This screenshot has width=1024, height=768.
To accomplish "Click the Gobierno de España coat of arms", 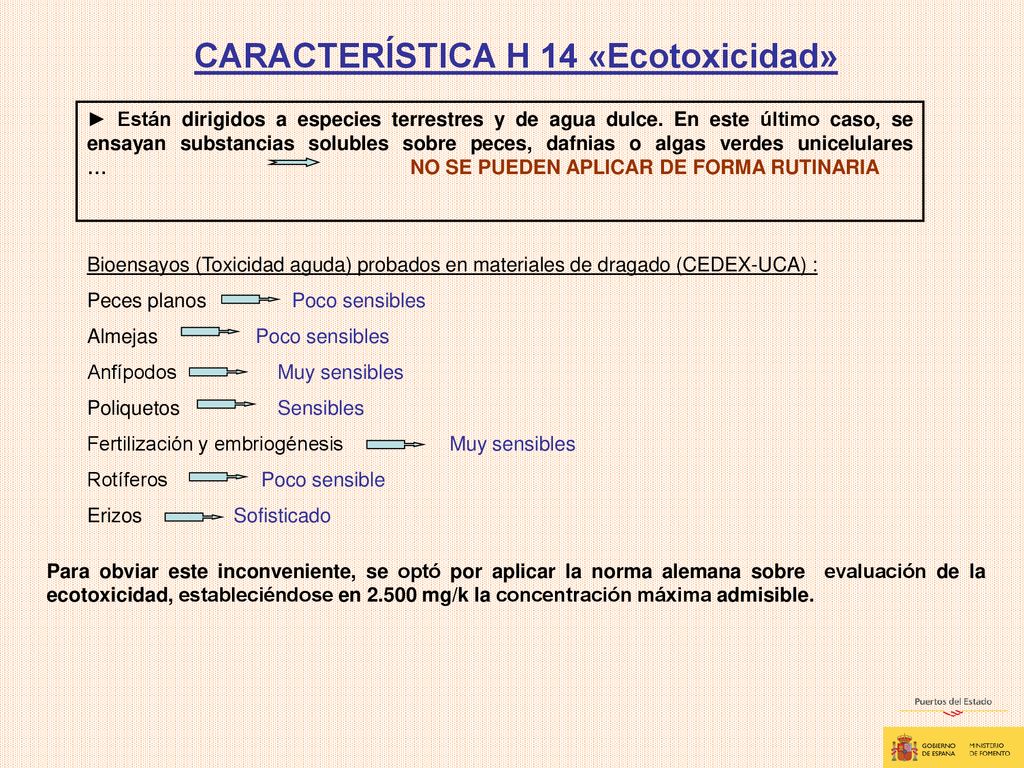I will [x=904, y=748].
